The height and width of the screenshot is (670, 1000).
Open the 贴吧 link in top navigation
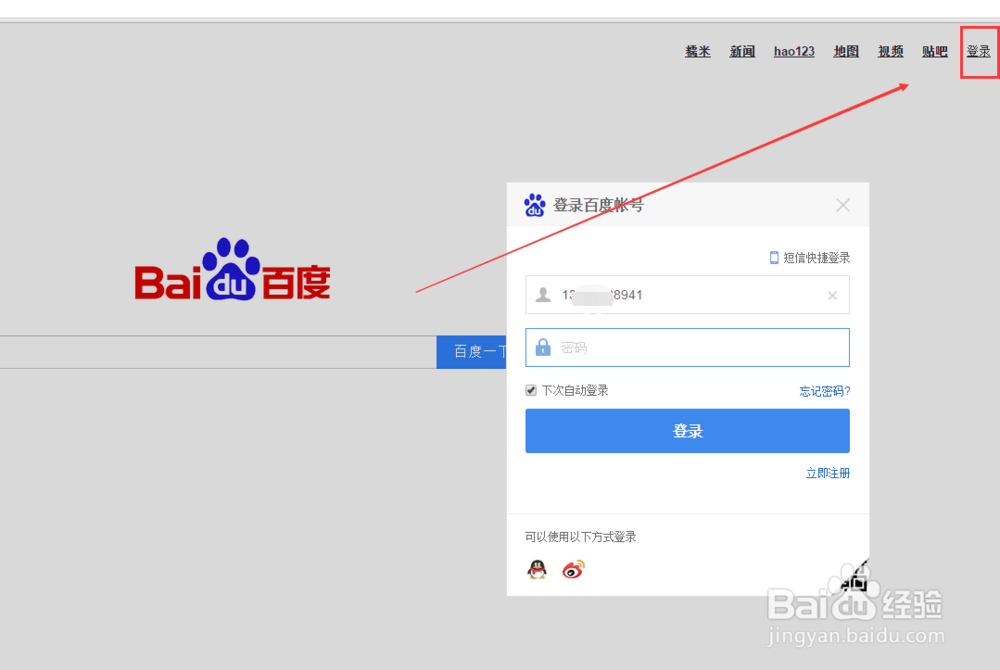click(x=935, y=52)
